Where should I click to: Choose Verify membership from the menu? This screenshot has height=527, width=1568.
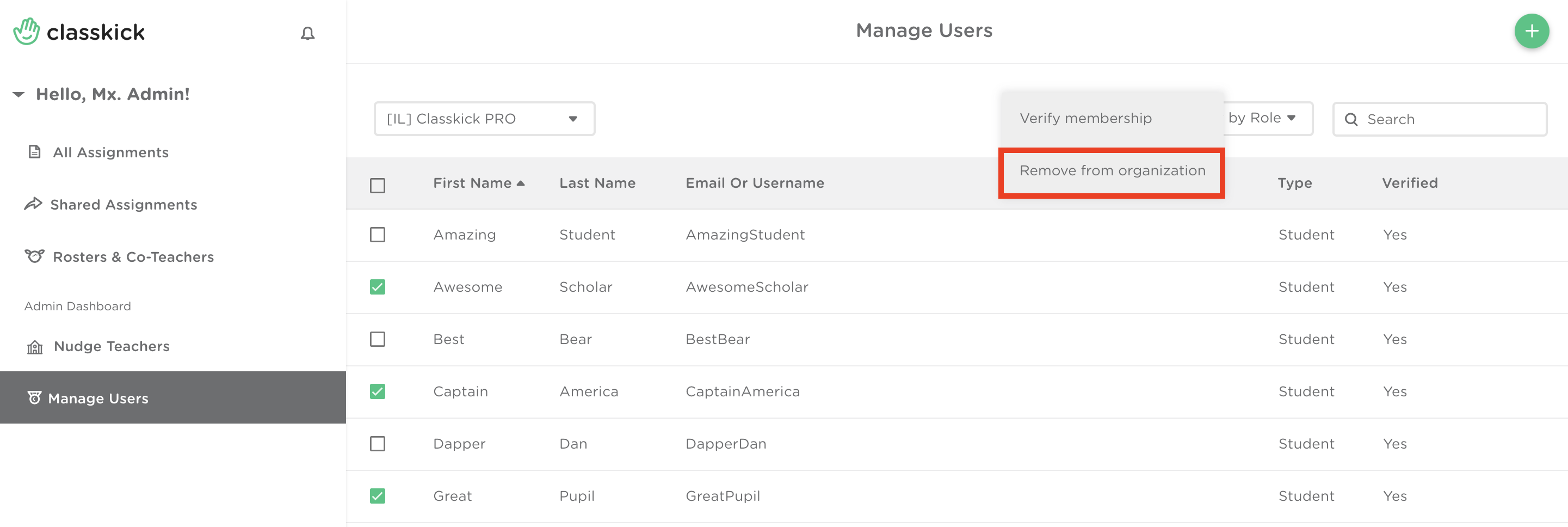coord(1085,118)
